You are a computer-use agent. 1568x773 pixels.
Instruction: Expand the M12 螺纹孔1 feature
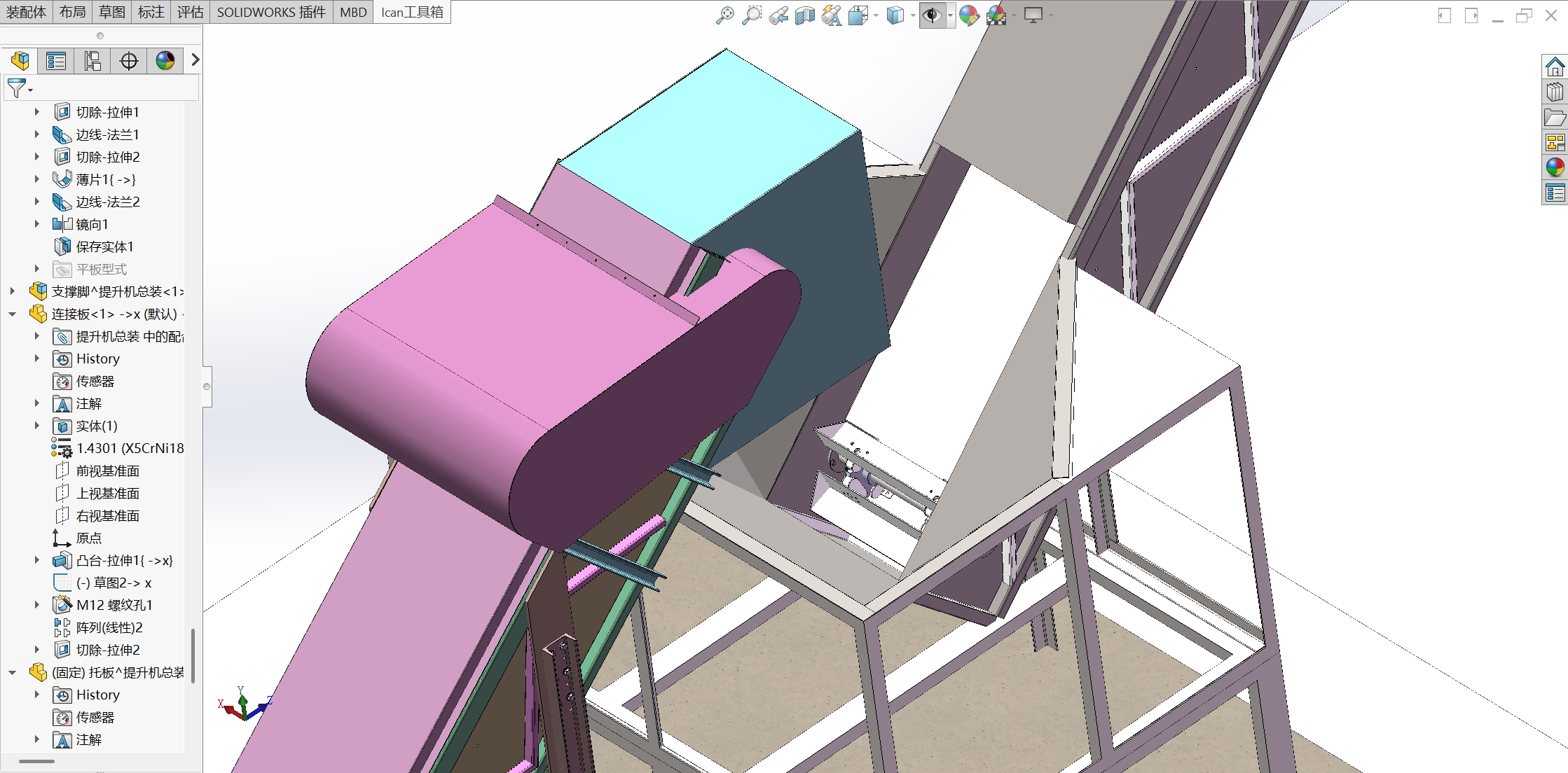click(37, 605)
